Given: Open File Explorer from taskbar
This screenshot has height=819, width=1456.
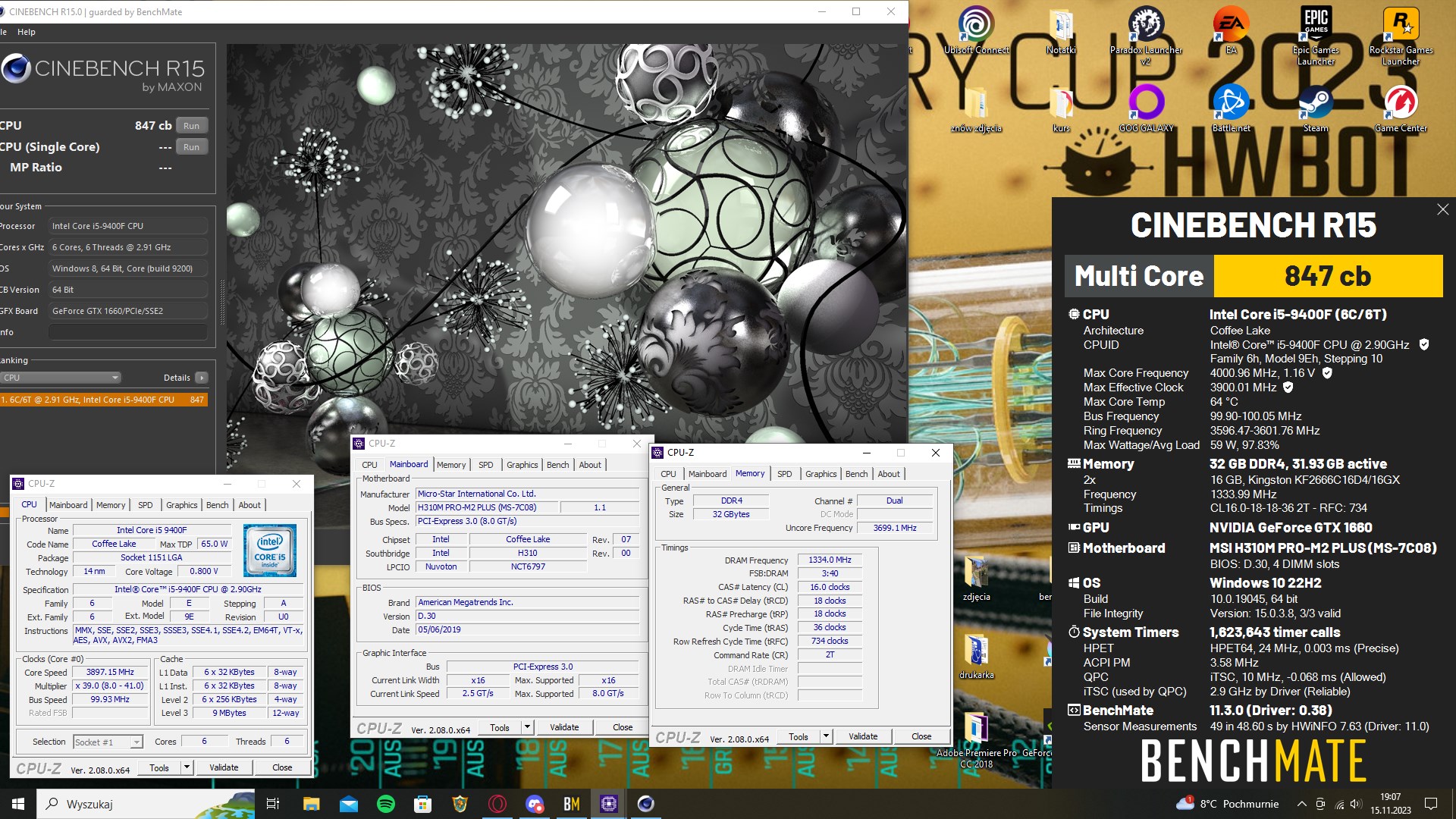Looking at the screenshot, I should coord(311,804).
